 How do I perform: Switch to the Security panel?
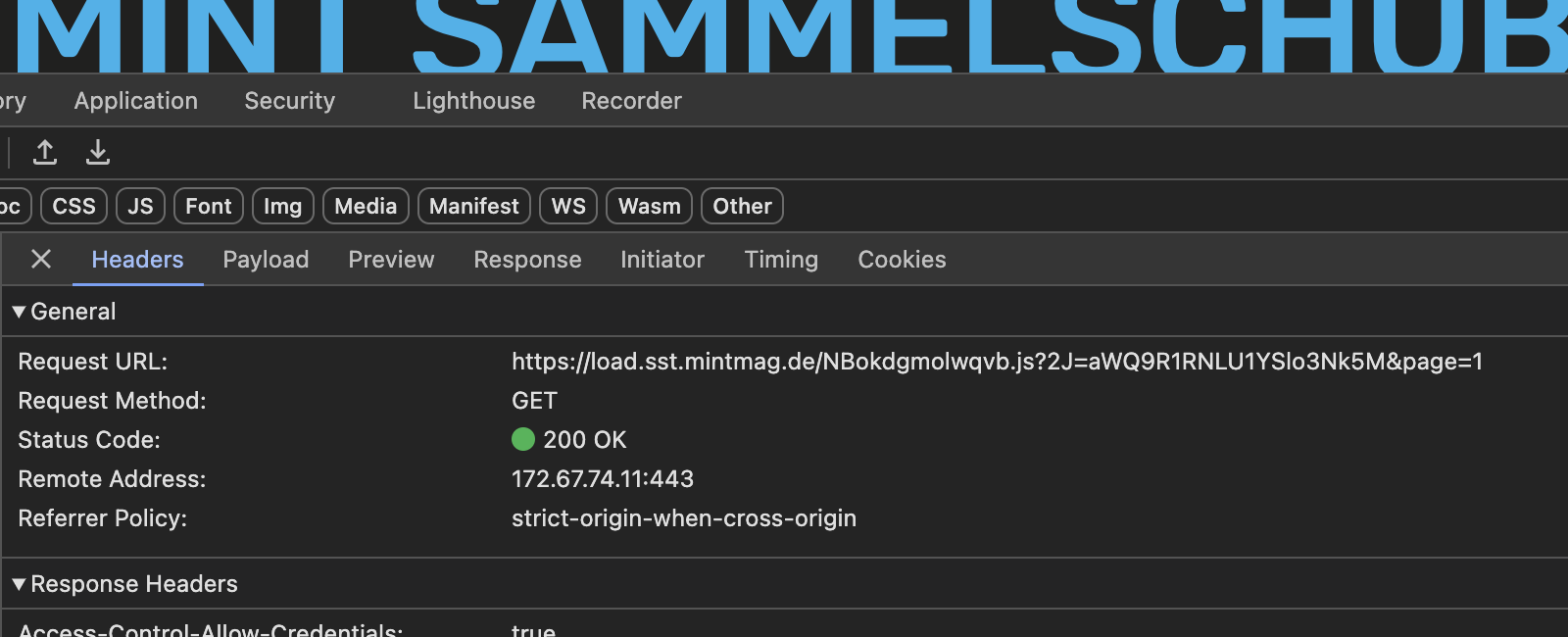click(x=290, y=101)
